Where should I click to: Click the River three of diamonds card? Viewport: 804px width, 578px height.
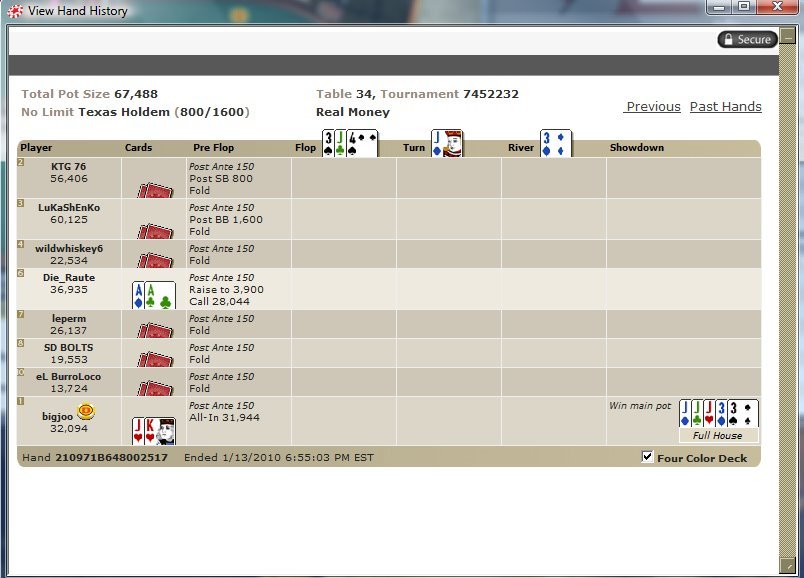click(x=556, y=144)
